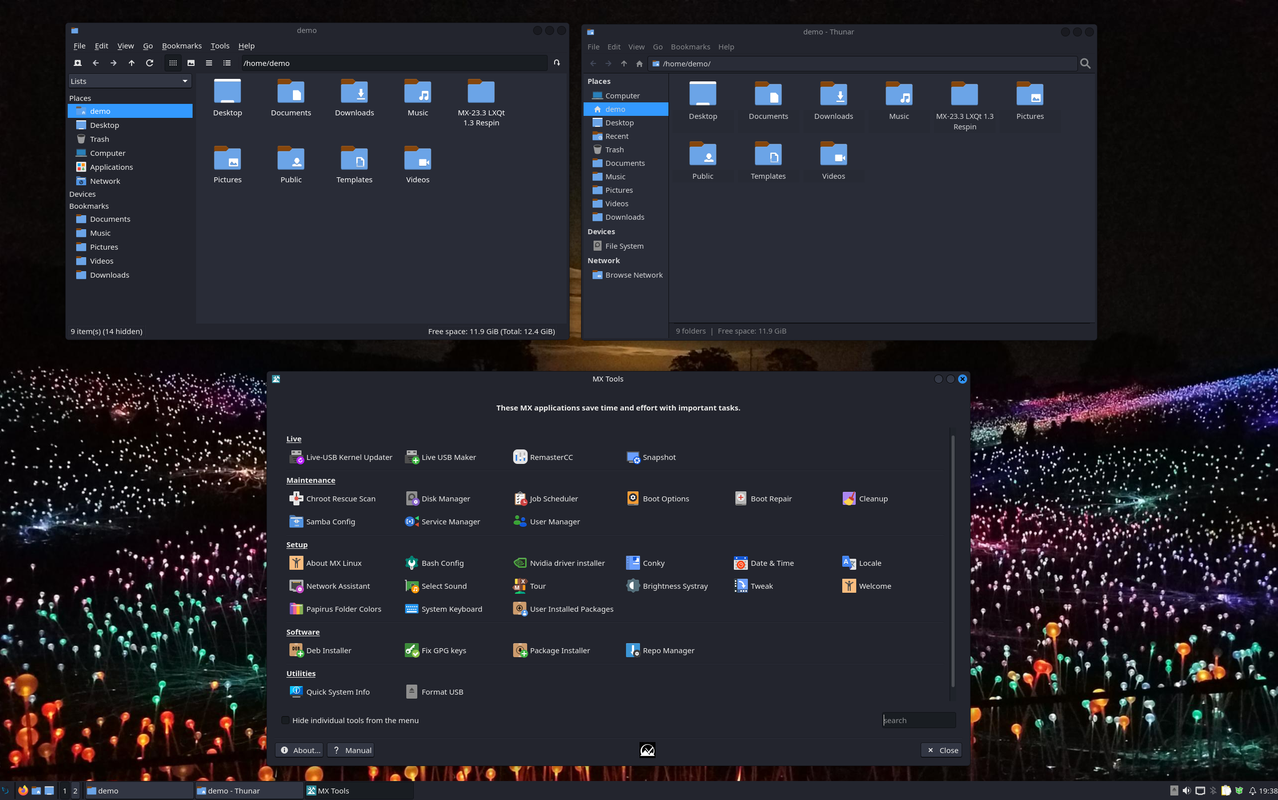Open Firefox from the taskbar
Image resolution: width=1278 pixels, height=800 pixels.
23,791
